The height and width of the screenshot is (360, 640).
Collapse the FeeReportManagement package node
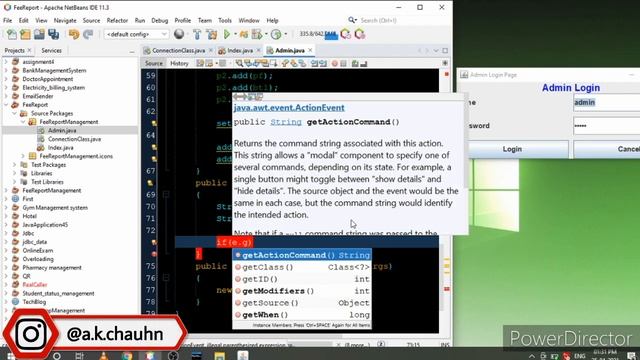(23, 122)
